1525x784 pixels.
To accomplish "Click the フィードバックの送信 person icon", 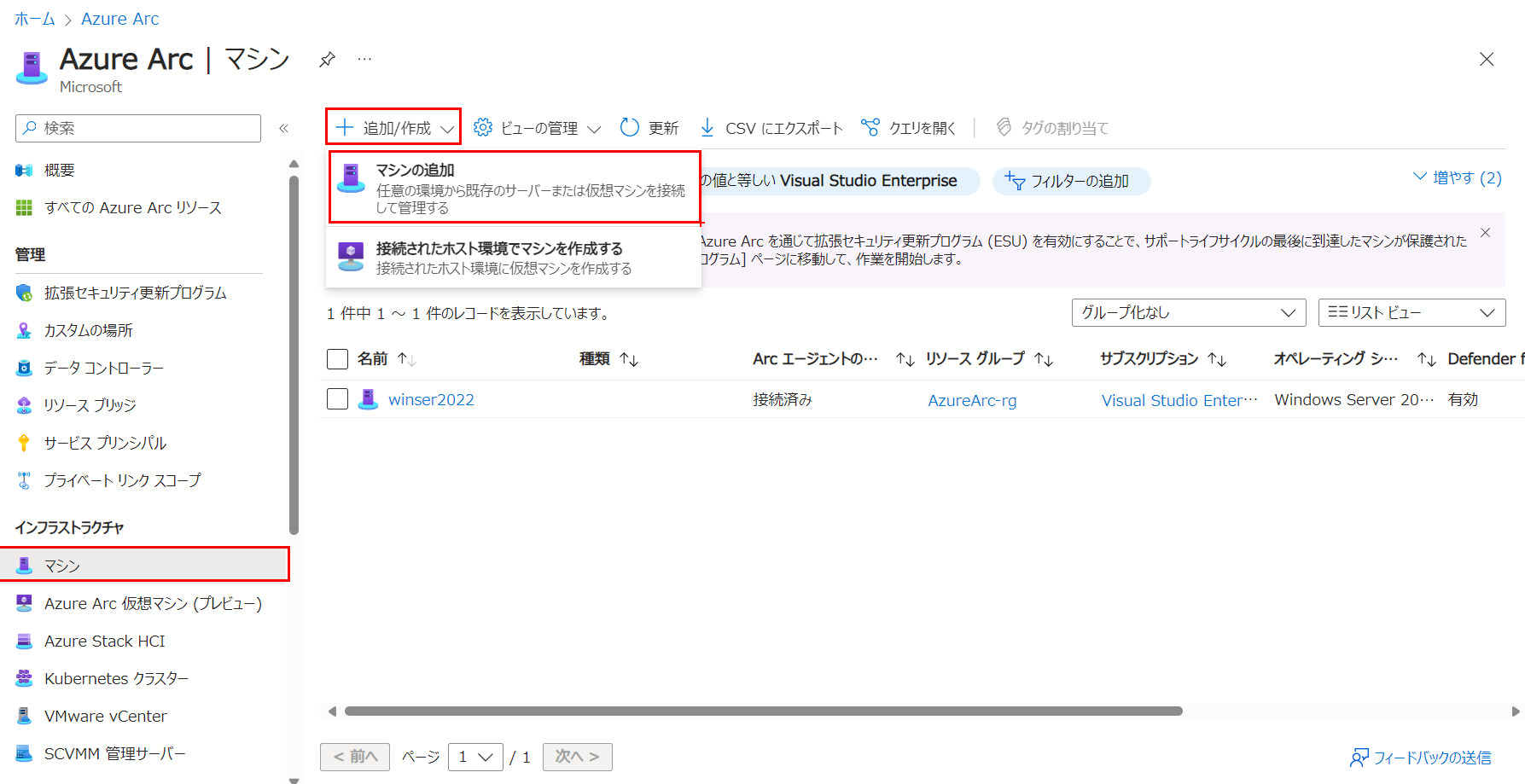I will (x=1359, y=758).
